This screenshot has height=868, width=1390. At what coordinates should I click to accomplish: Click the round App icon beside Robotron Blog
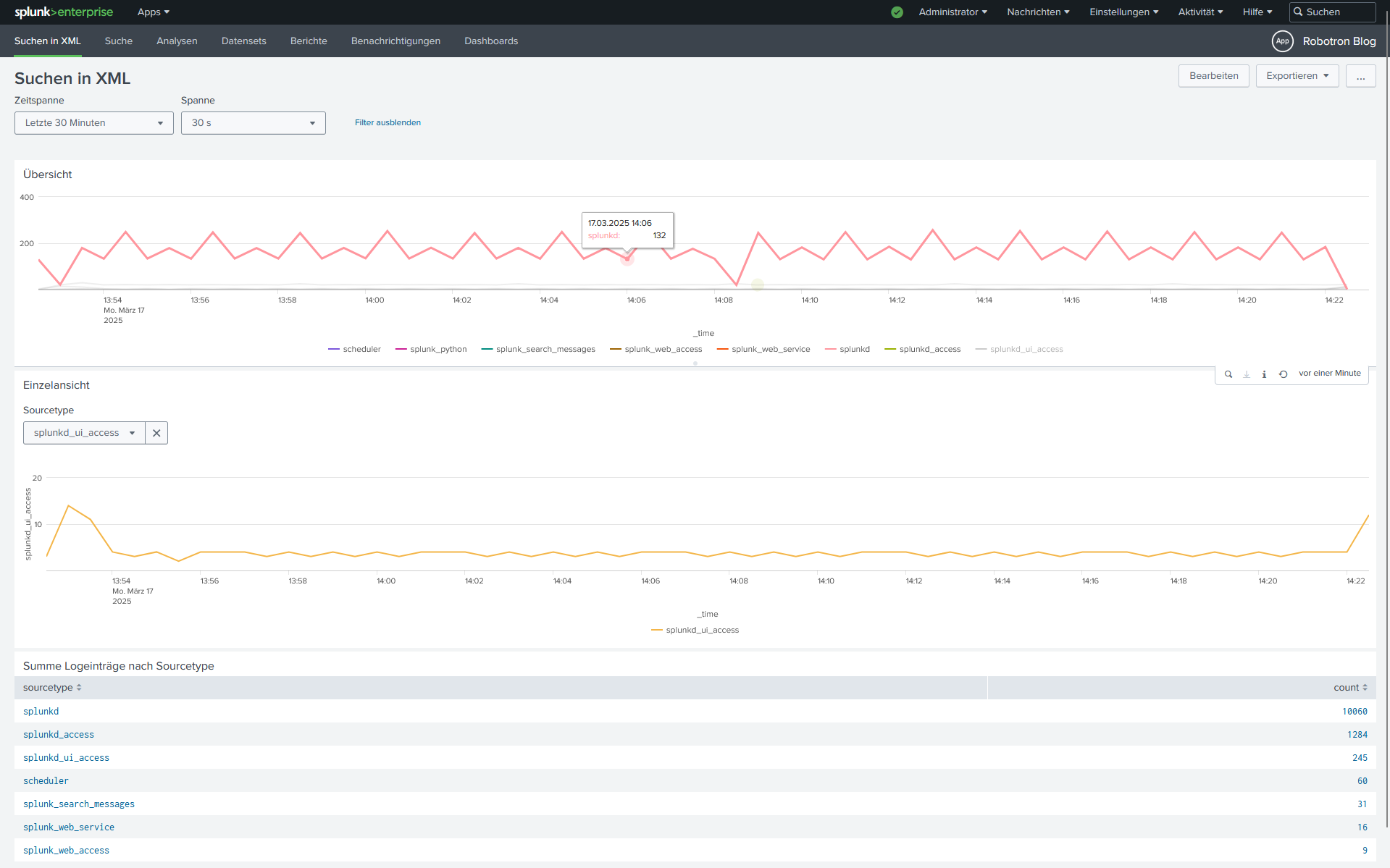(1283, 41)
